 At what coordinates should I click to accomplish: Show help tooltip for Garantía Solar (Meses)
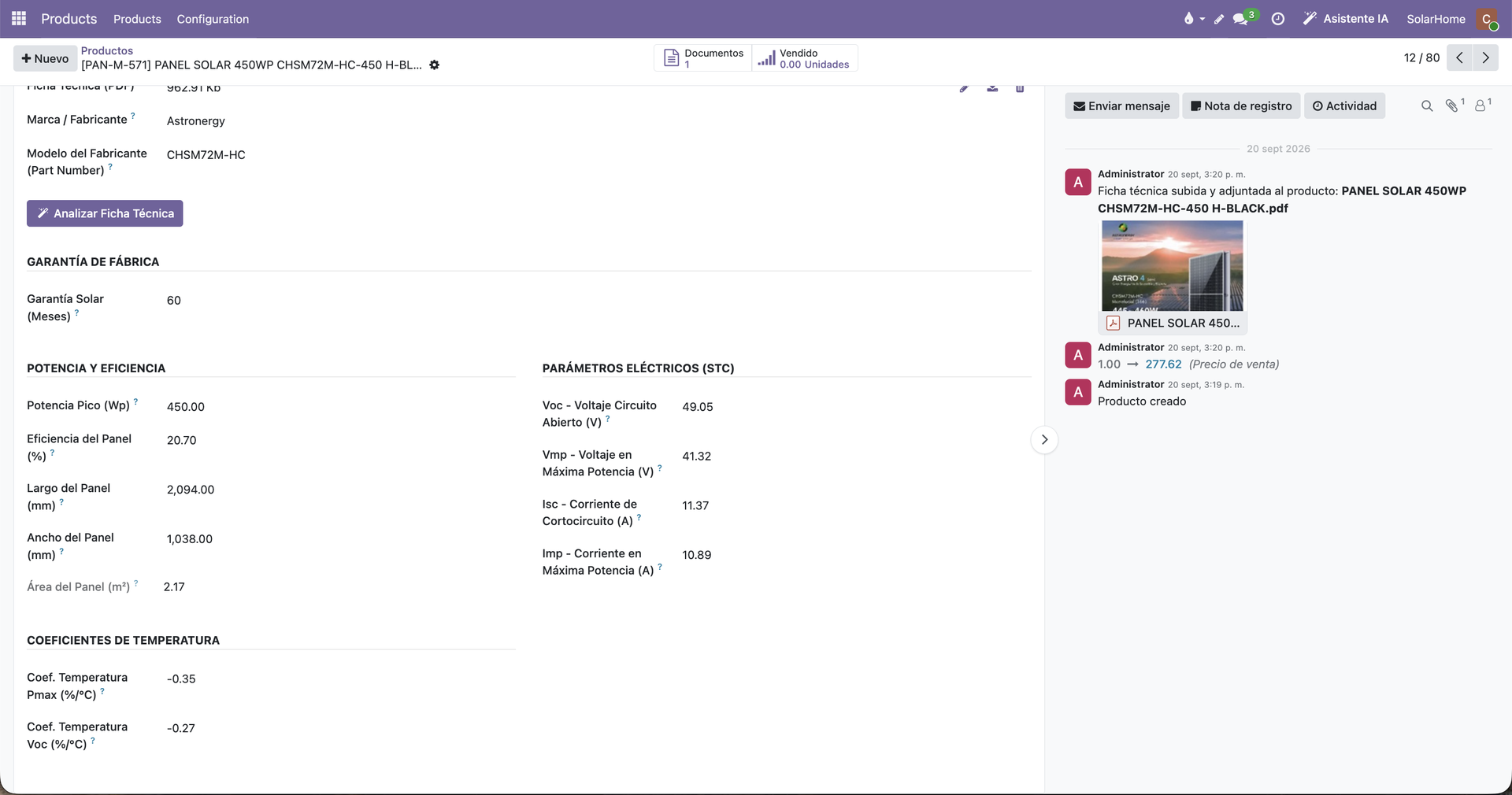pos(76,312)
